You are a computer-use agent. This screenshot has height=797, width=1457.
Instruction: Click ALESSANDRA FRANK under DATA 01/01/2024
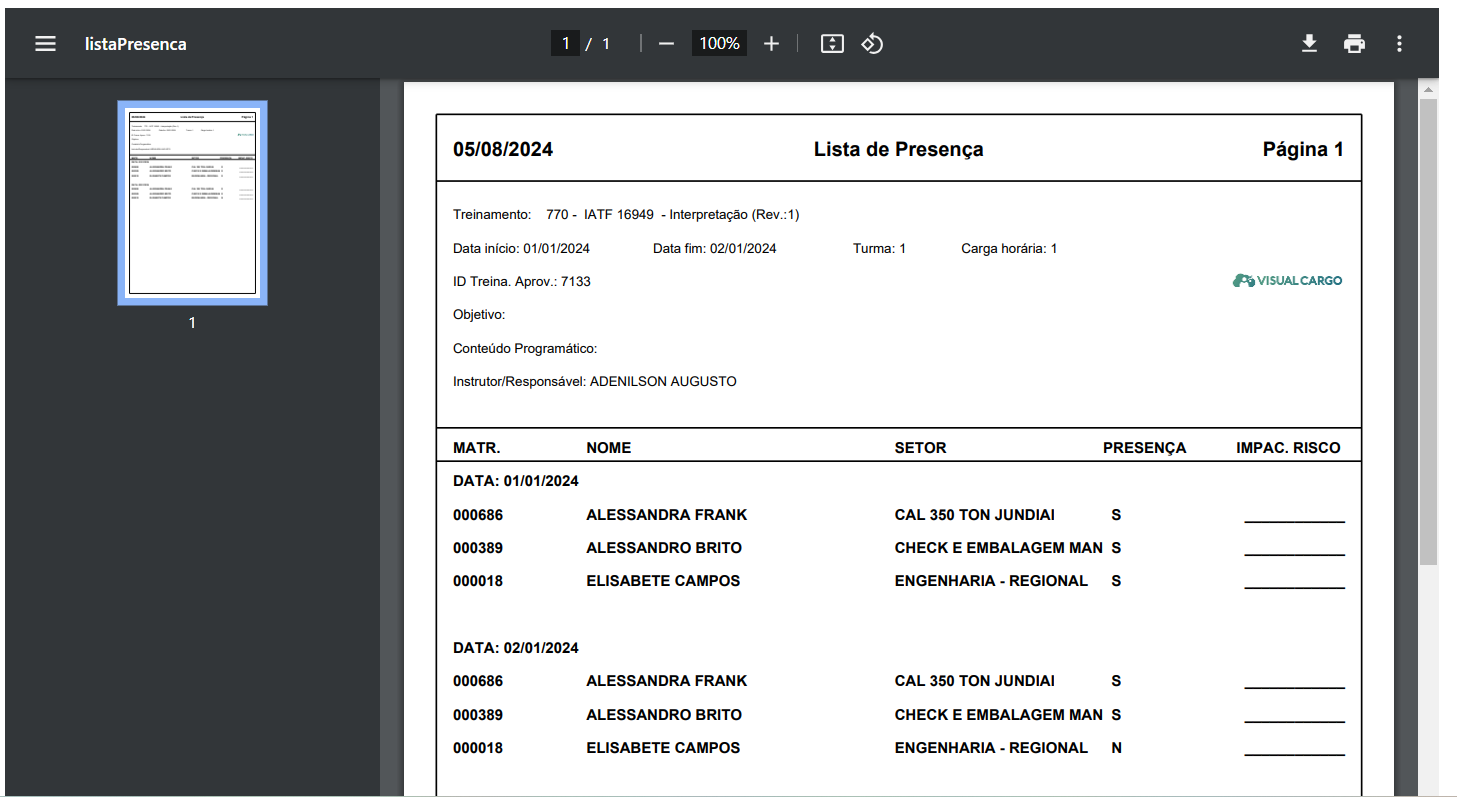pos(667,515)
